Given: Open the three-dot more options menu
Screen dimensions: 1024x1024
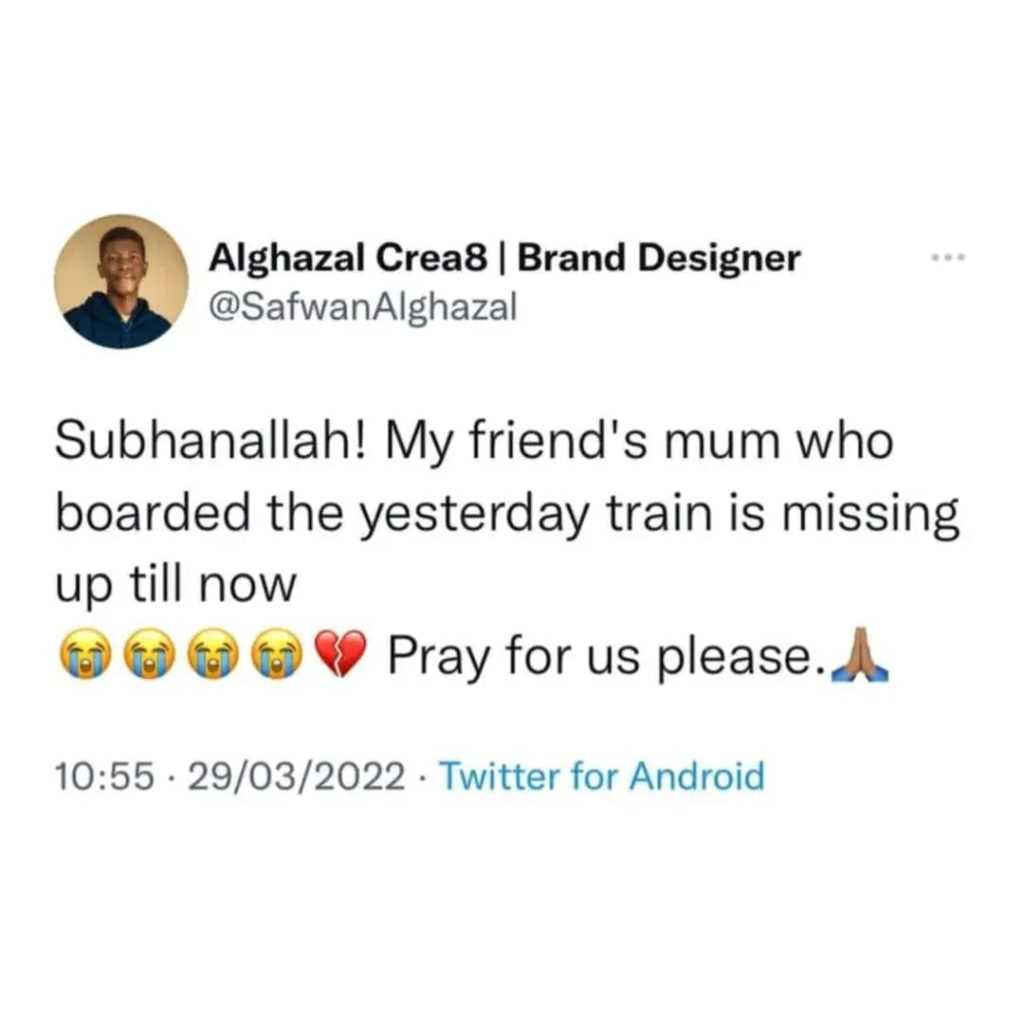Looking at the screenshot, I should click(x=944, y=258).
